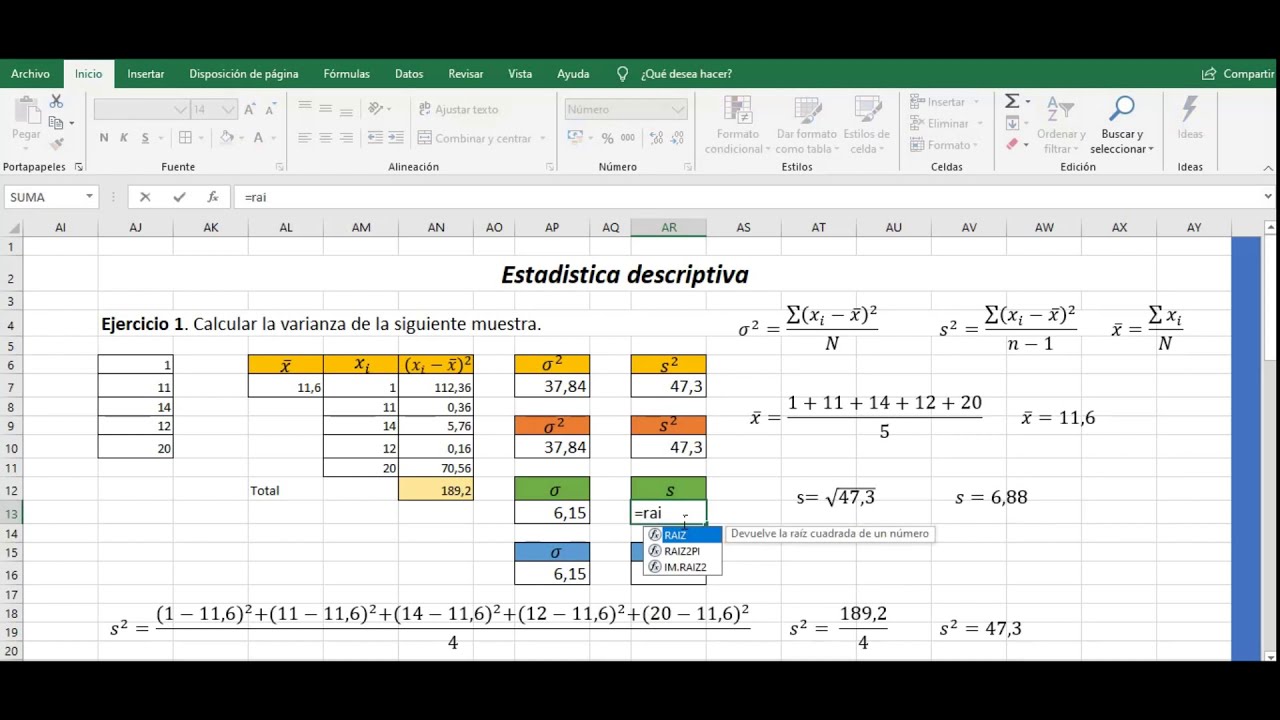
Task: Center text horizontally
Action: tap(326, 138)
